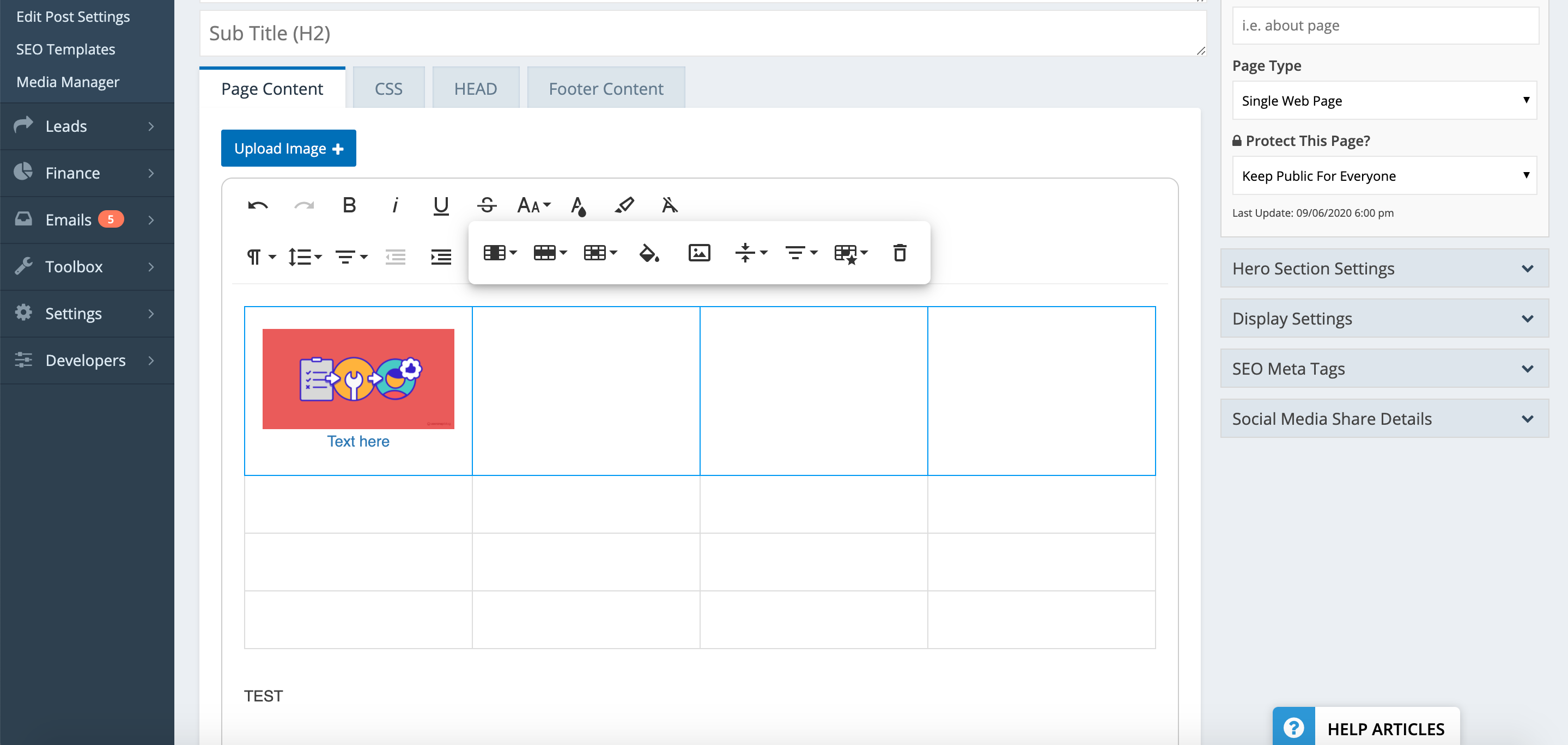The width and height of the screenshot is (1568, 745).
Task: Select the text highlighter icon
Action: tap(624, 205)
